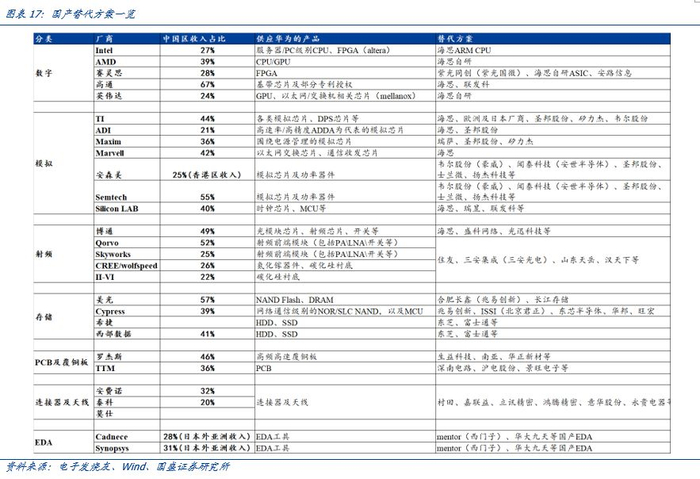Select the '26%' value for CREE/wolfspeed

pyautogui.click(x=208, y=266)
